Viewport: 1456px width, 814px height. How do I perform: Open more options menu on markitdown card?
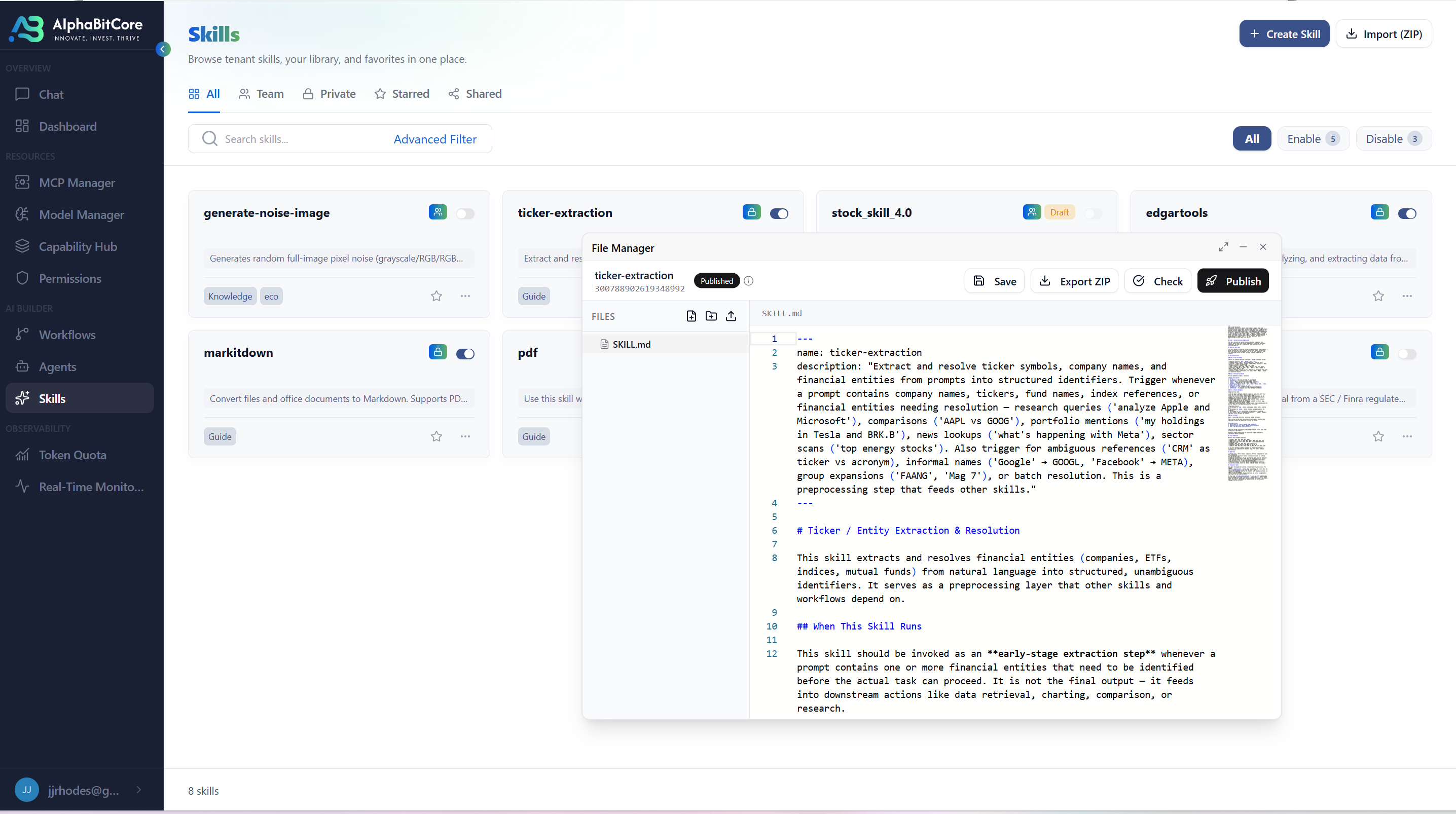click(465, 436)
